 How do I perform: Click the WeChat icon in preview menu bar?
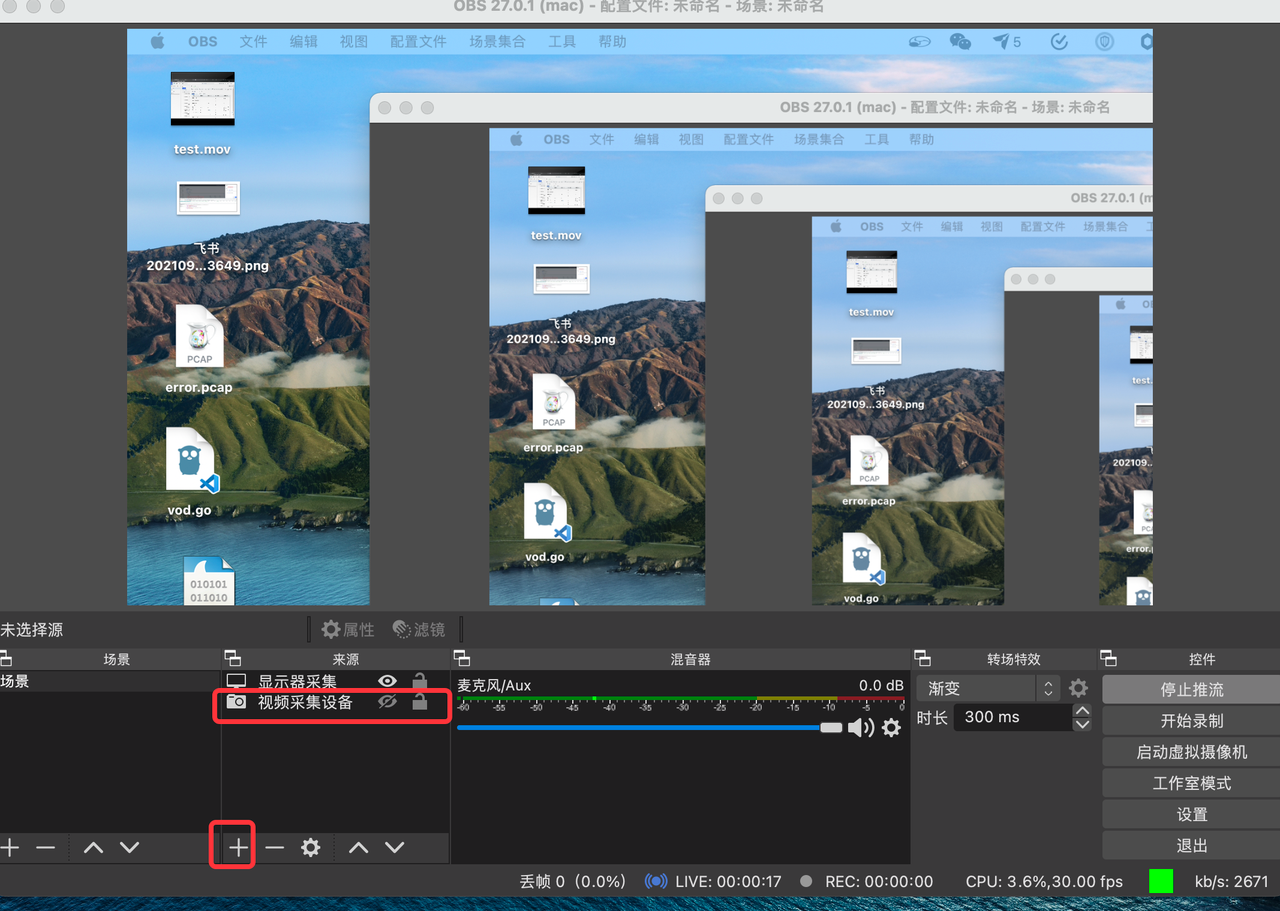(960, 42)
